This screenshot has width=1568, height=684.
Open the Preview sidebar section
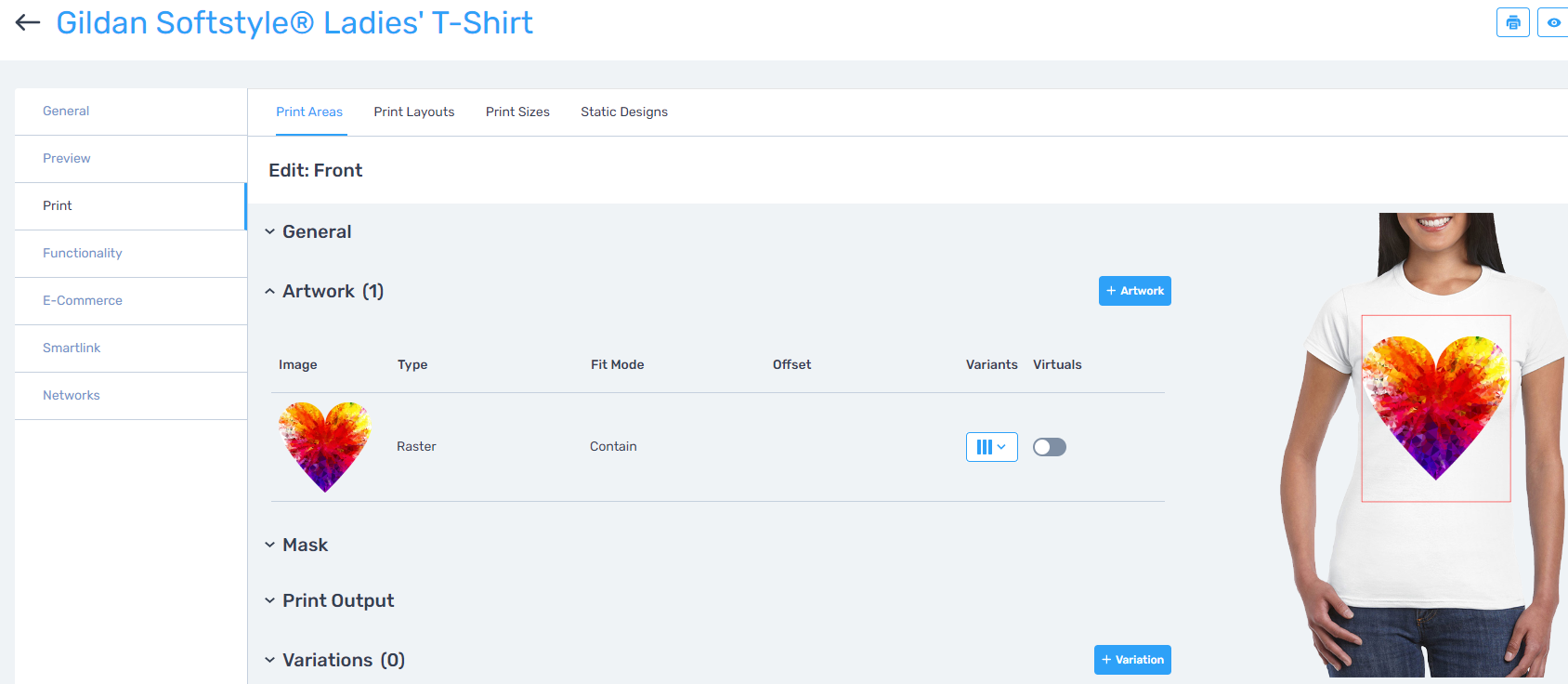131,159
